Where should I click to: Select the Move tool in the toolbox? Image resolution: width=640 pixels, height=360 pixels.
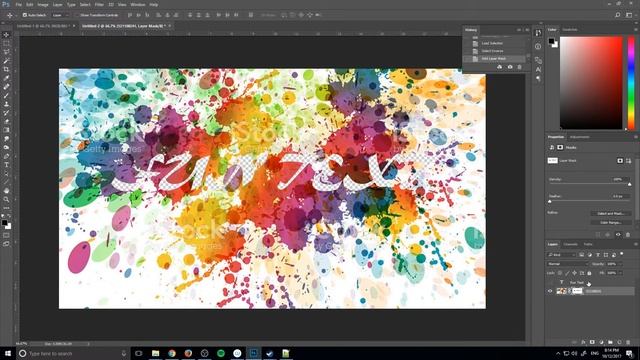[6, 35]
